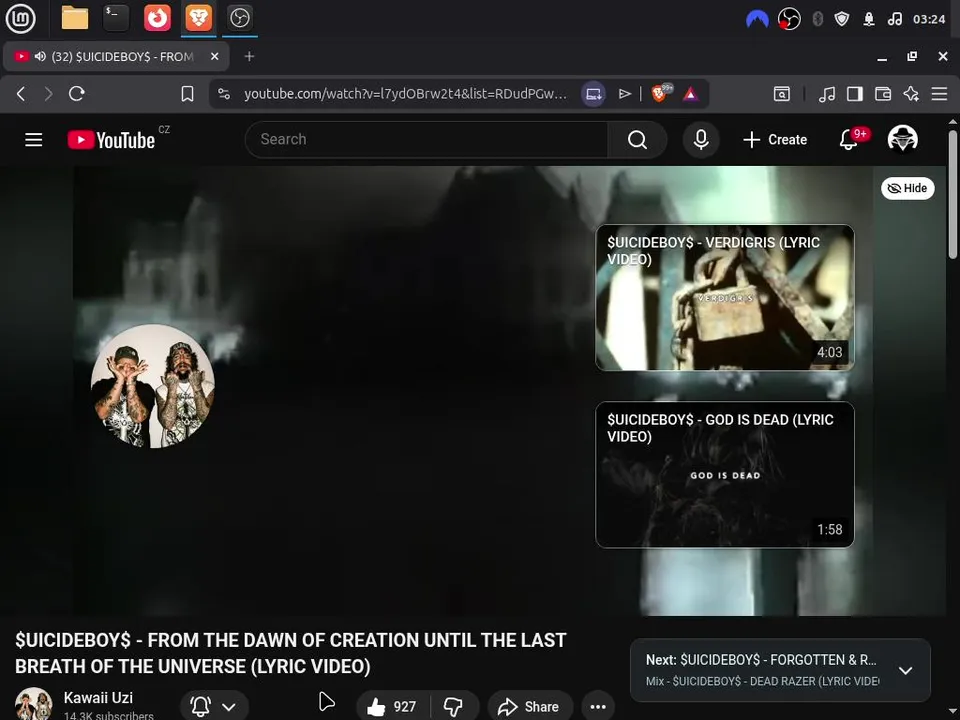The image size is (960, 720).
Task: Open the Brave Shields lion icon
Action: [x=661, y=93]
